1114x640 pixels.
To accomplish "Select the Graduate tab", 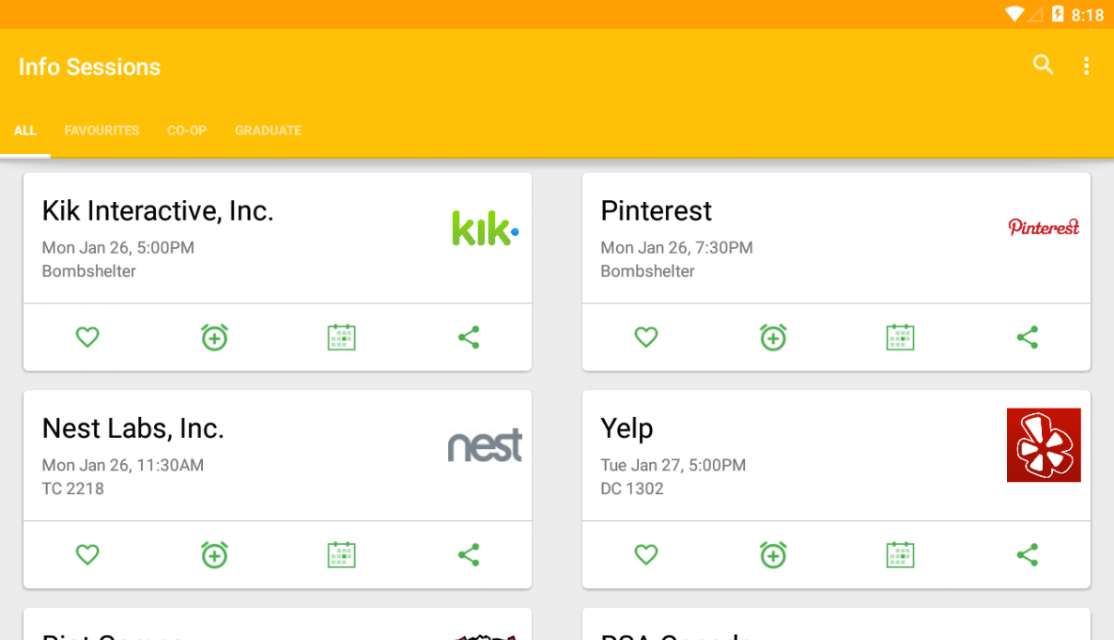I will click(x=268, y=131).
